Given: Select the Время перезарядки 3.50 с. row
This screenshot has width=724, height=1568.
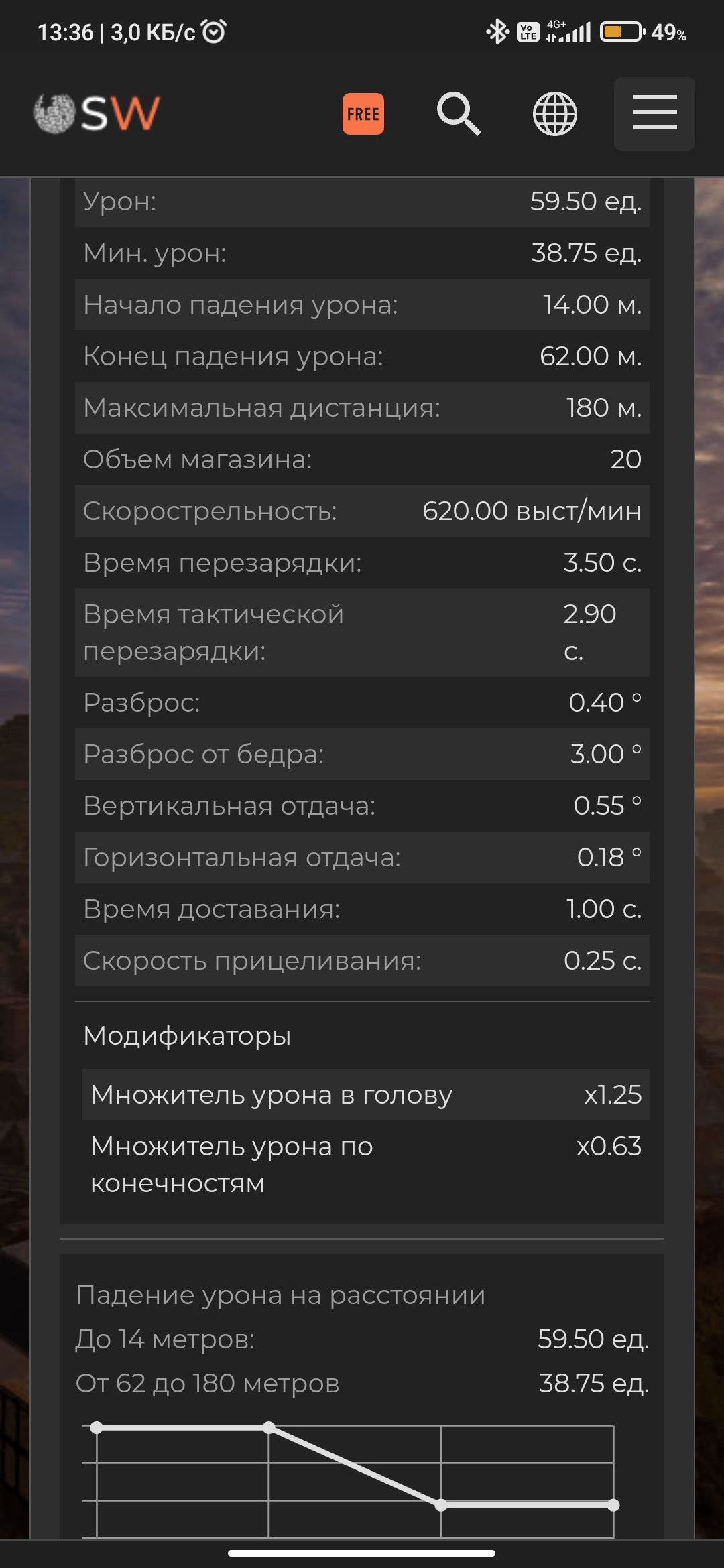Looking at the screenshot, I should tap(362, 562).
